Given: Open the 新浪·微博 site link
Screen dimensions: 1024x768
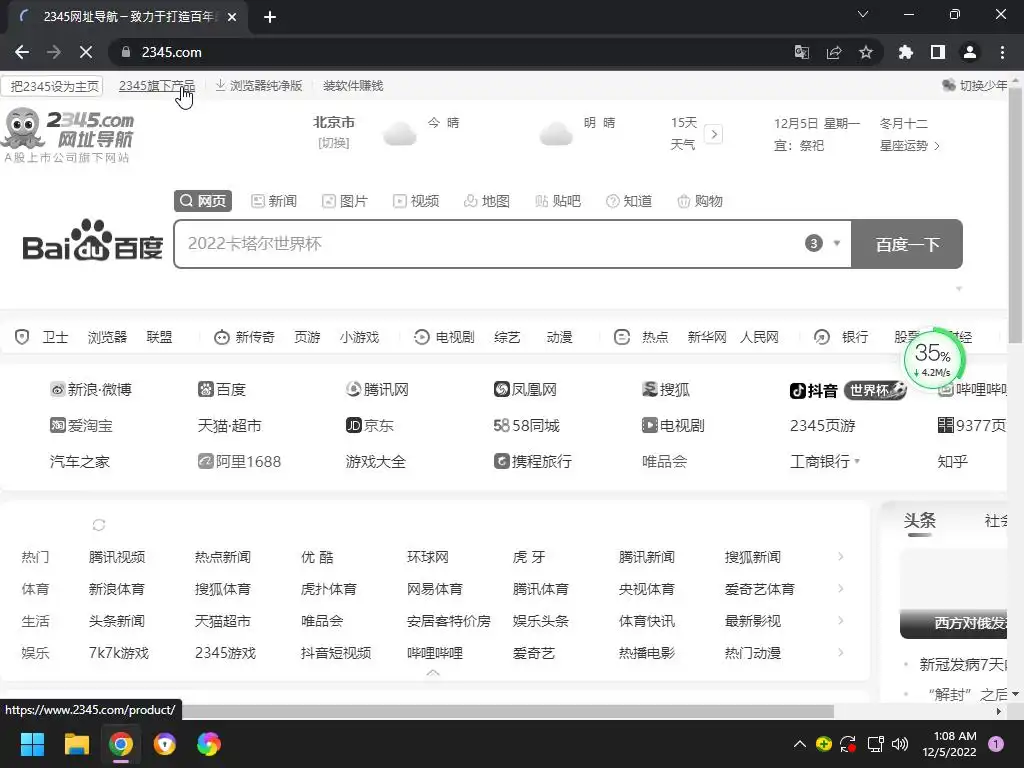Looking at the screenshot, I should (x=91, y=390).
